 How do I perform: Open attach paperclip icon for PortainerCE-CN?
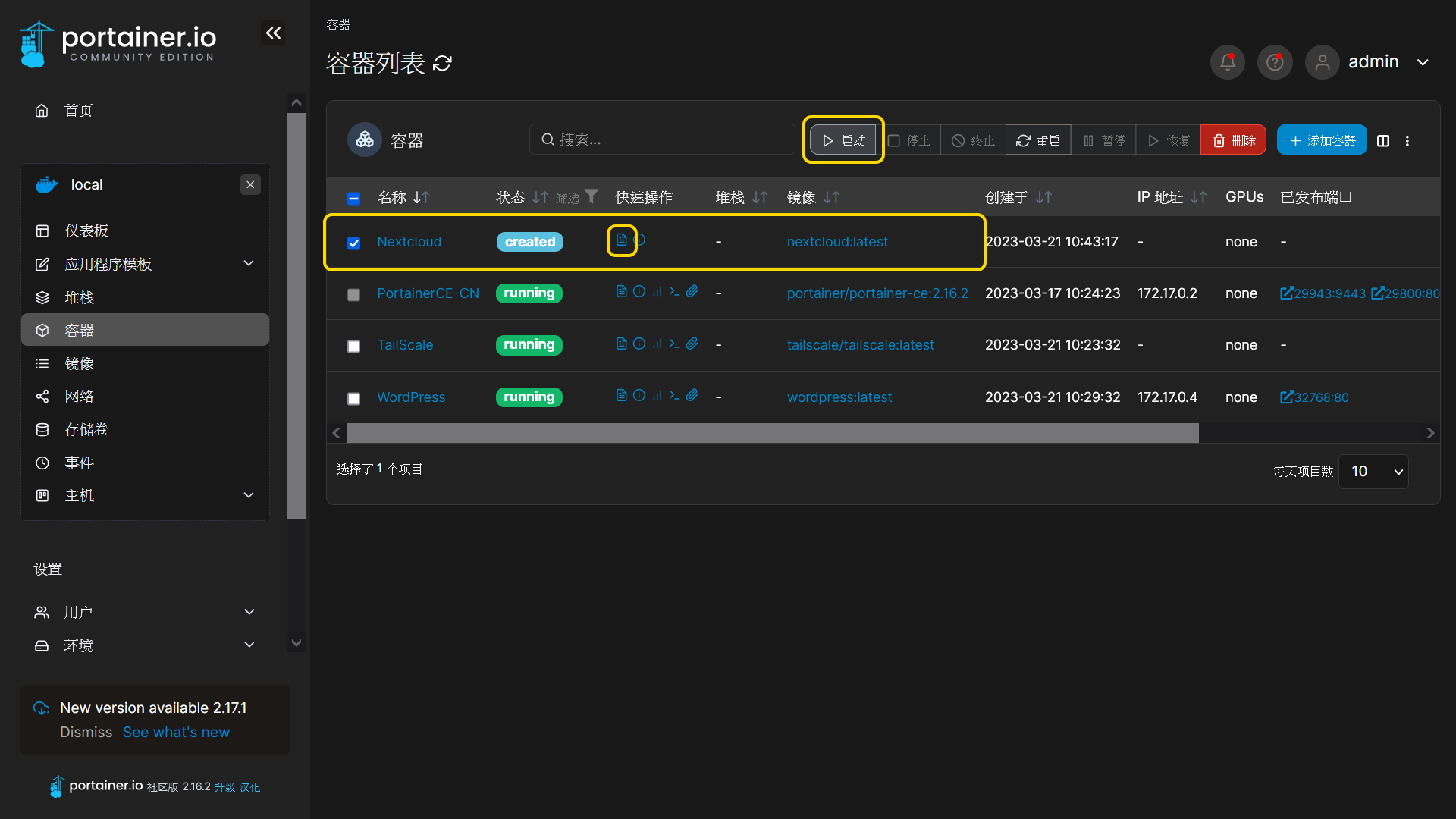(x=692, y=291)
